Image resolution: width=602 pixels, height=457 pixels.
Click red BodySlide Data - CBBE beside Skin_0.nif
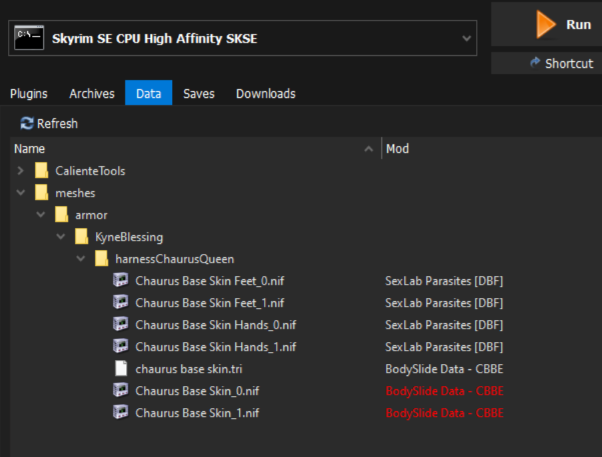(445, 391)
